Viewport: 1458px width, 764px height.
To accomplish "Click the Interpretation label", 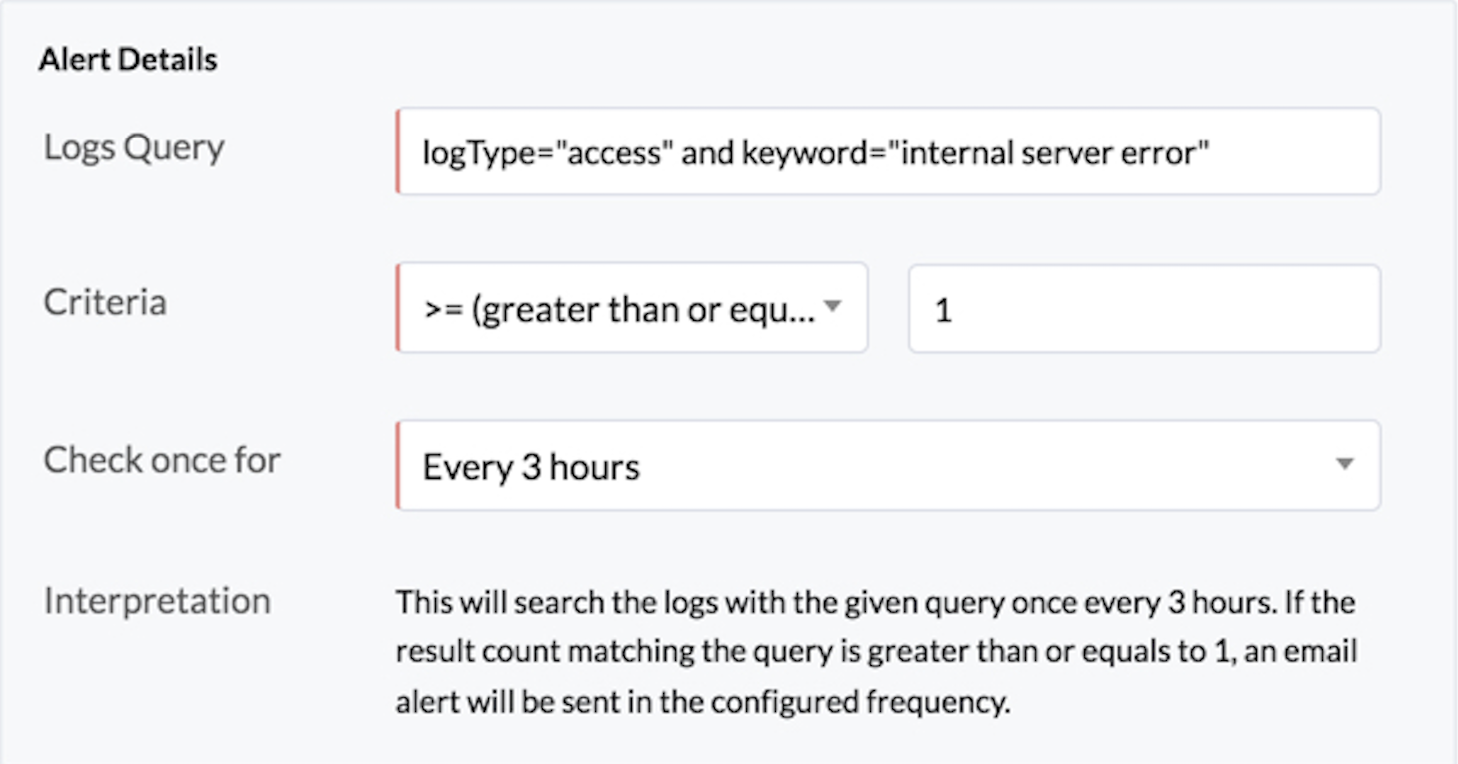I will click(157, 601).
